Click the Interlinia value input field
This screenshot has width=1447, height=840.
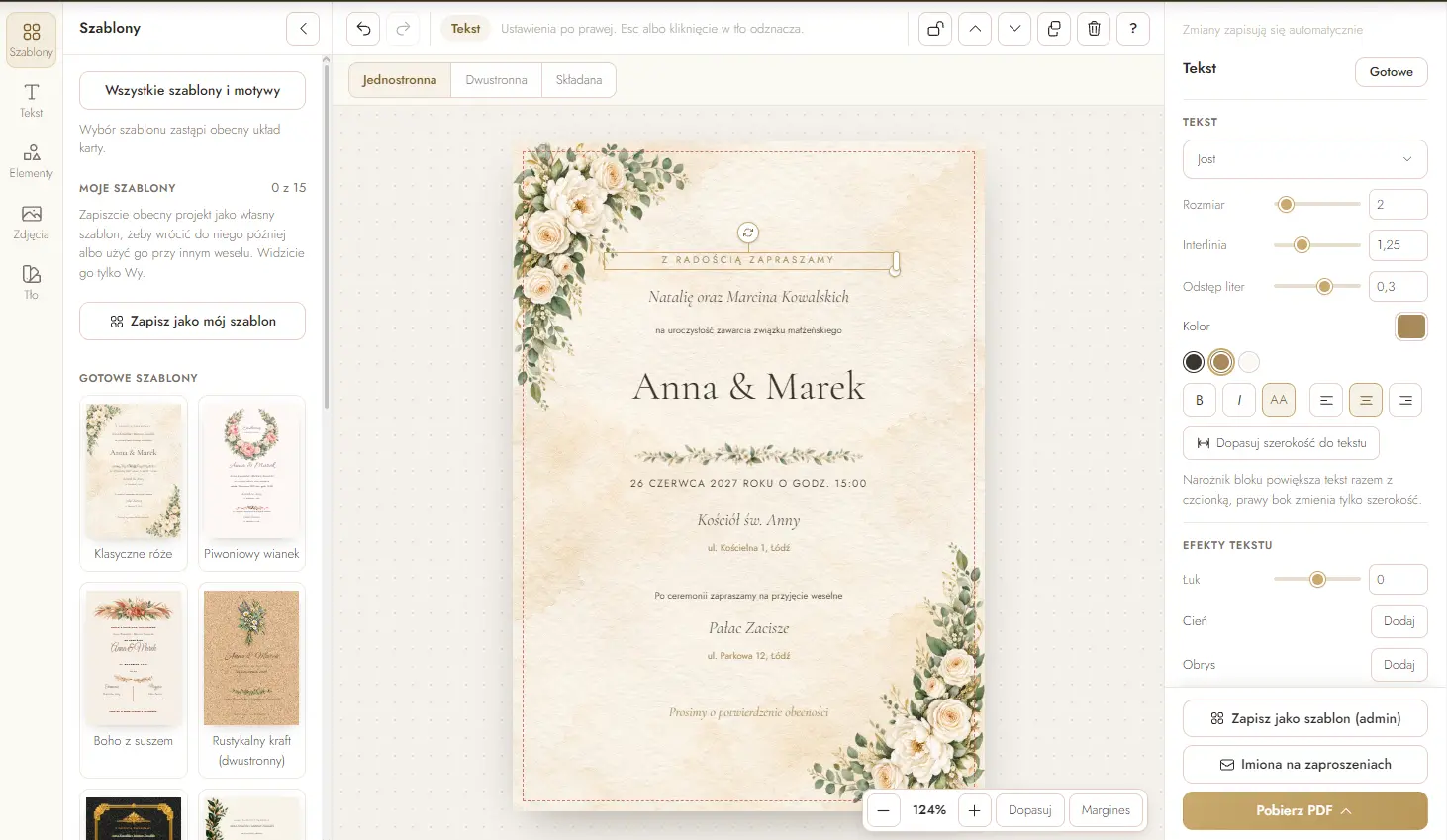point(1398,245)
